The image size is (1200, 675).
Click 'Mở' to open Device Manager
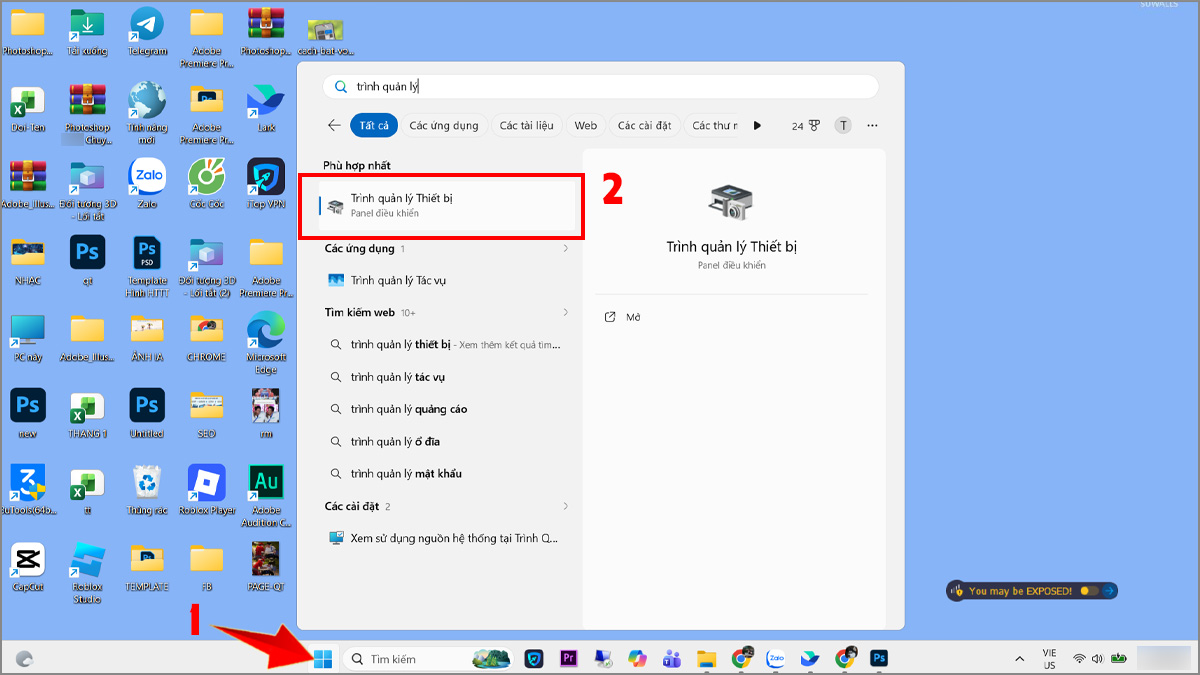point(632,317)
